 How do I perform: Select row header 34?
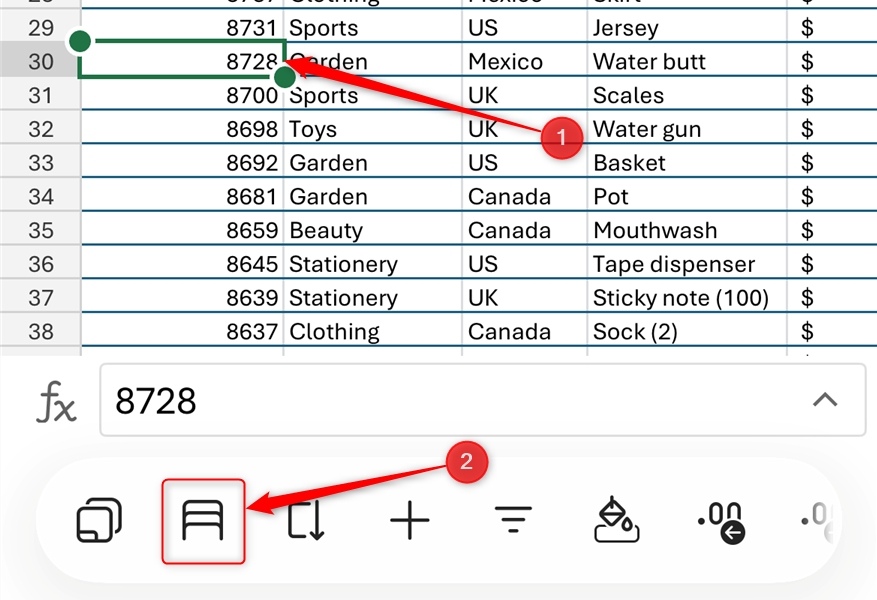pyautogui.click(x=41, y=196)
